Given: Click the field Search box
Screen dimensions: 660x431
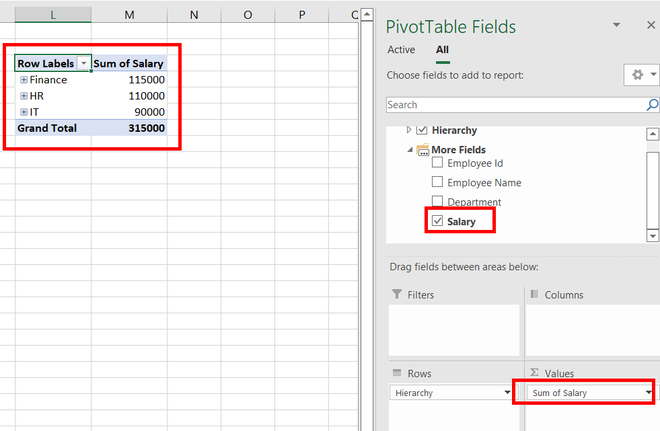Looking at the screenshot, I should coord(516,105).
